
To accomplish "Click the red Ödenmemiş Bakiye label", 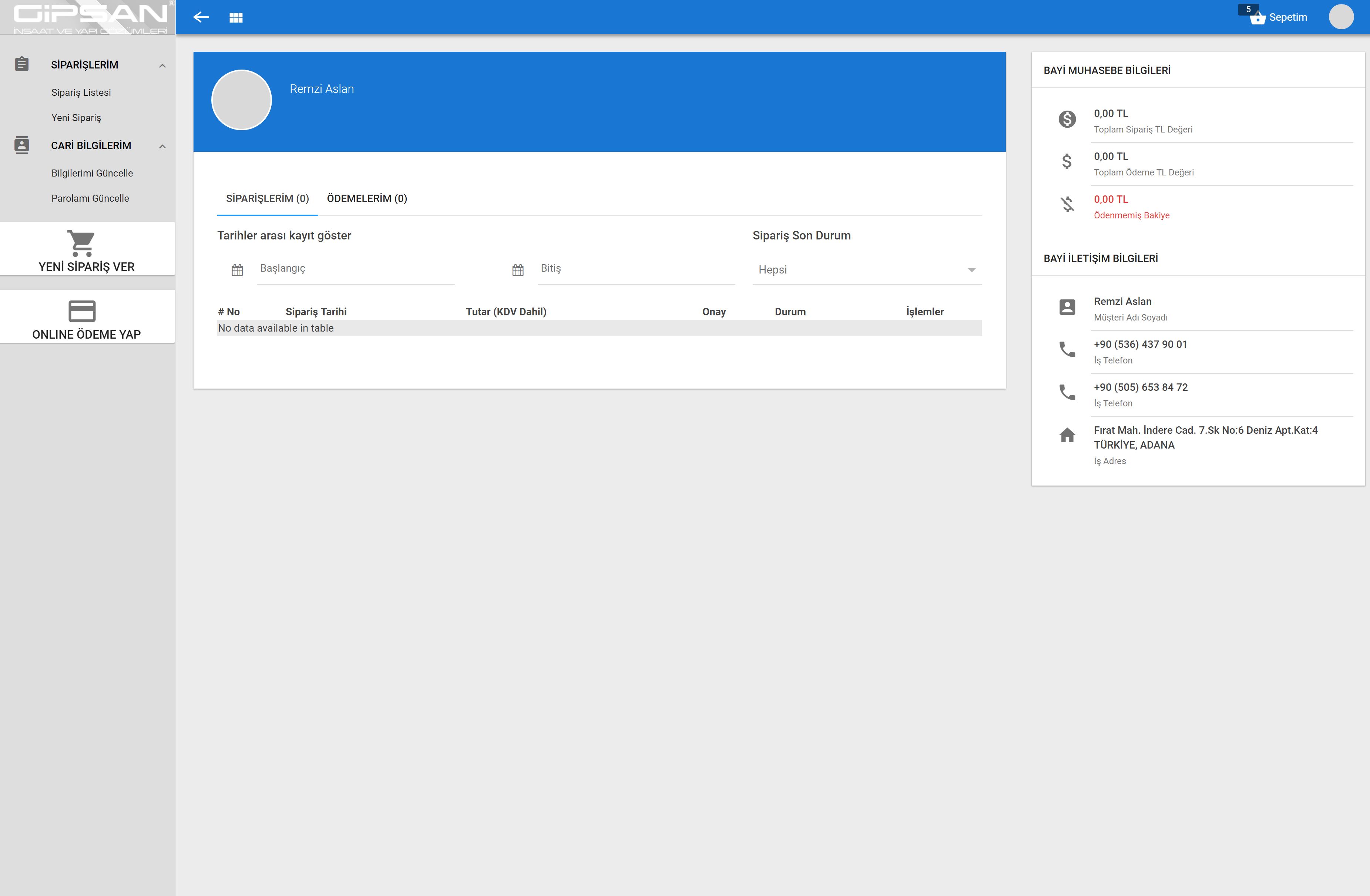I will [1131, 215].
